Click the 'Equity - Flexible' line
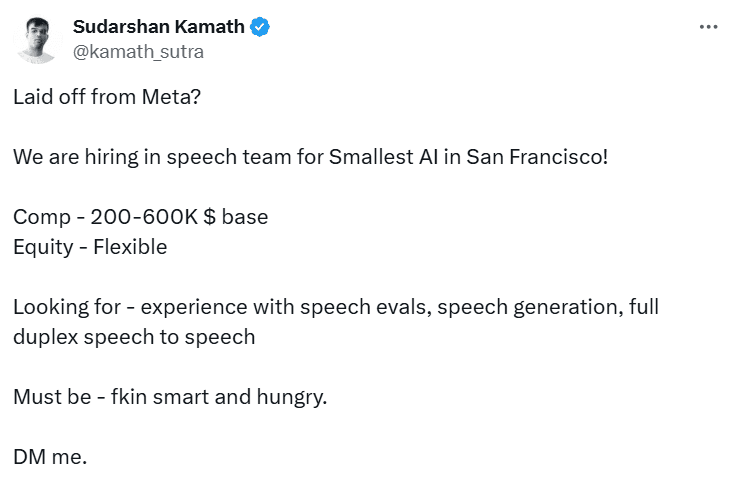Viewport: 735px width, 478px height. point(90,246)
